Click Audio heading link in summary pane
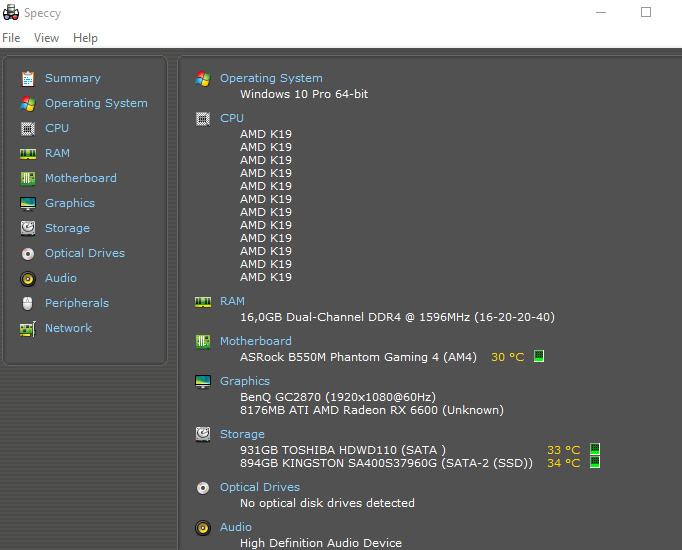 [236, 527]
